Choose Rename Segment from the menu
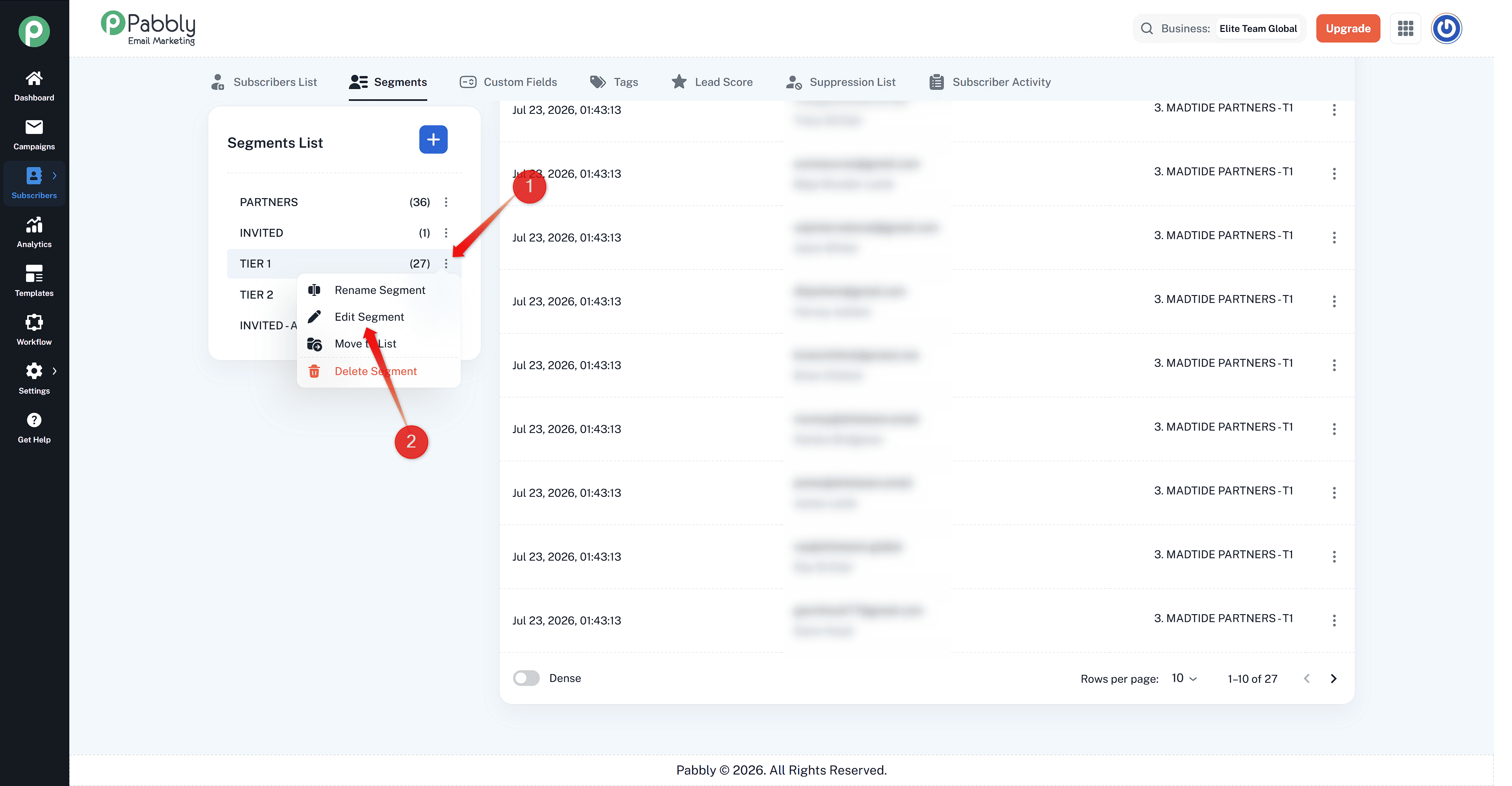Image resolution: width=1512 pixels, height=786 pixels. pyautogui.click(x=379, y=290)
